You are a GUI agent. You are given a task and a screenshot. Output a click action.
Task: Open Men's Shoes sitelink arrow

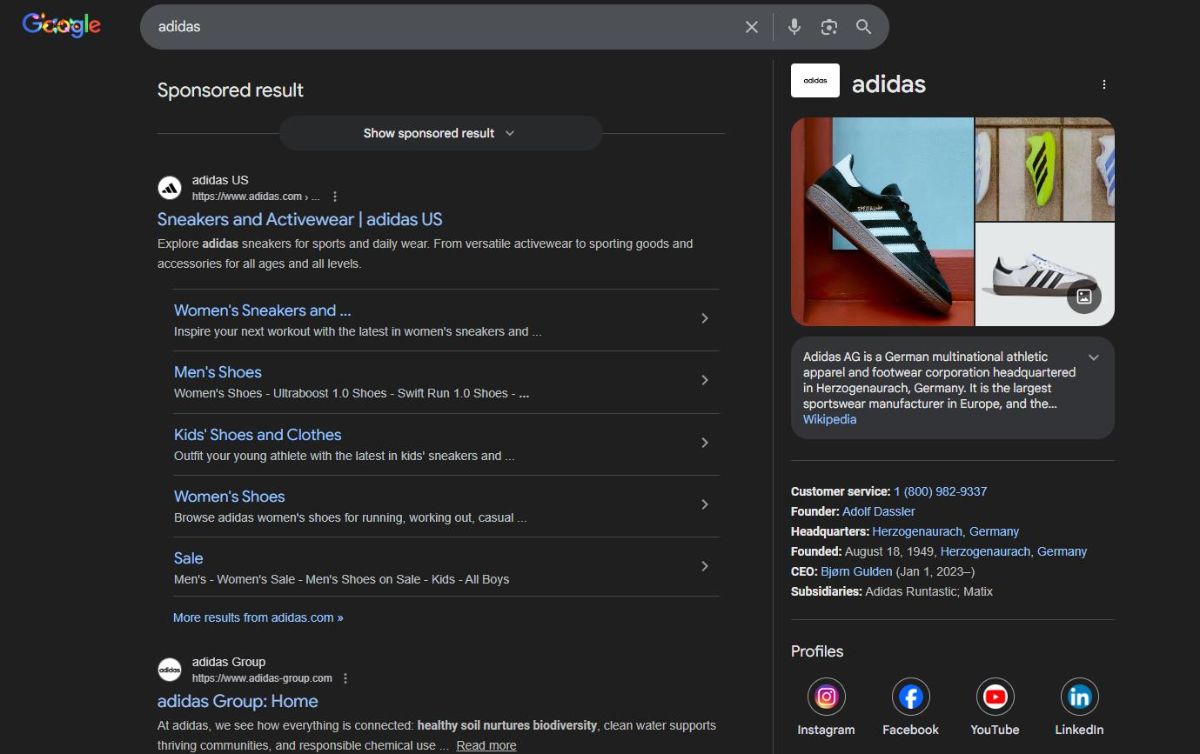click(704, 380)
